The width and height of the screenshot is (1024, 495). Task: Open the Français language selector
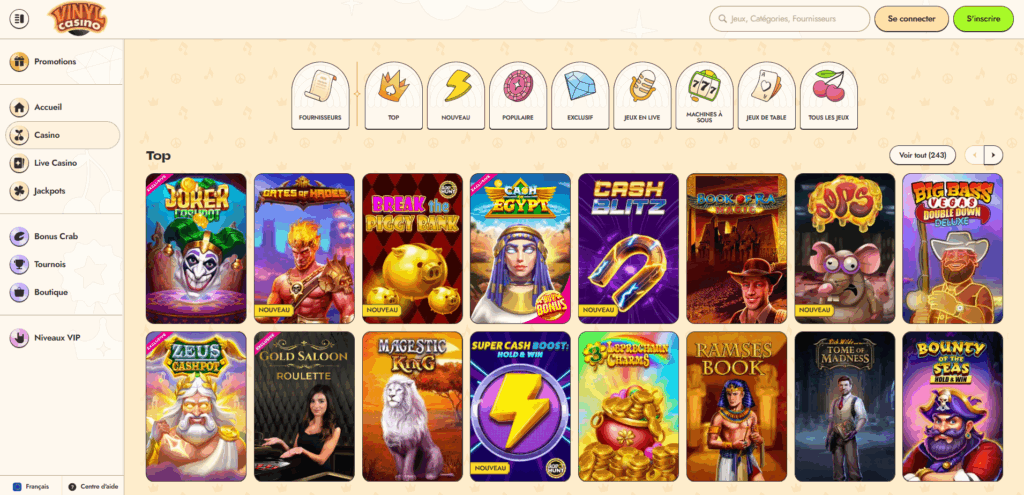(31, 487)
